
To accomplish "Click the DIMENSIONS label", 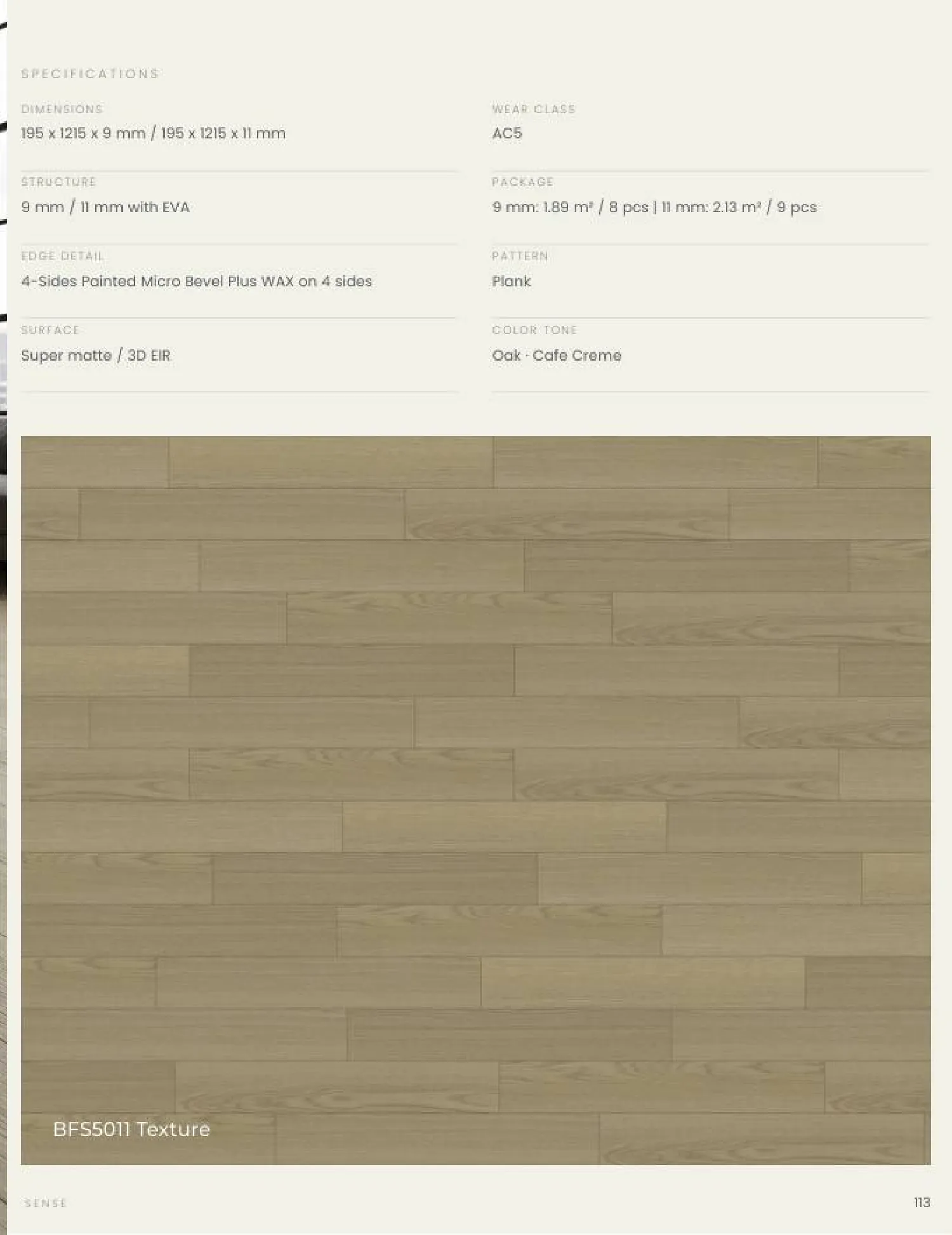I will click(62, 109).
